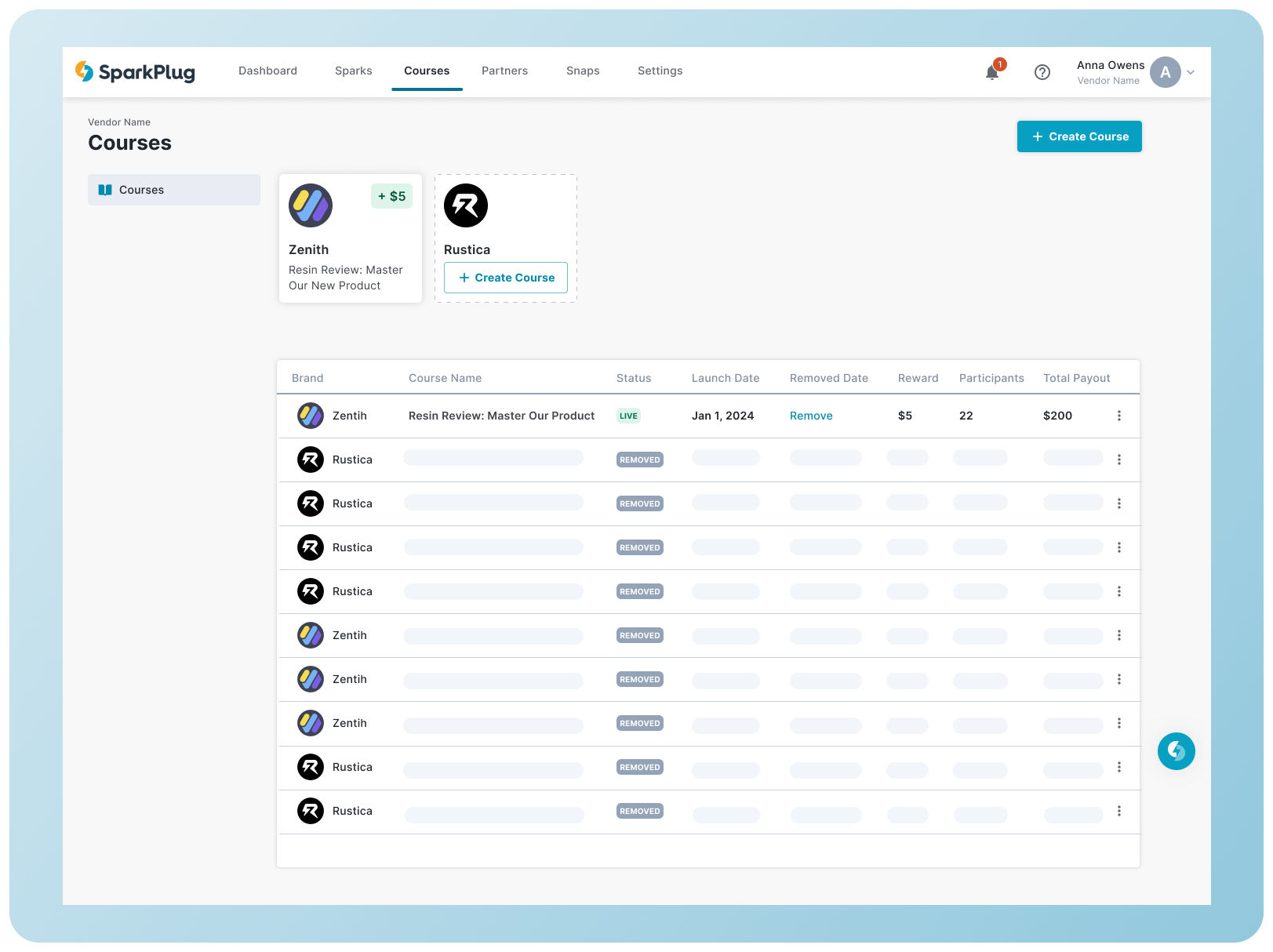
Task: Click book icon in Courses sidebar item
Action: (105, 190)
